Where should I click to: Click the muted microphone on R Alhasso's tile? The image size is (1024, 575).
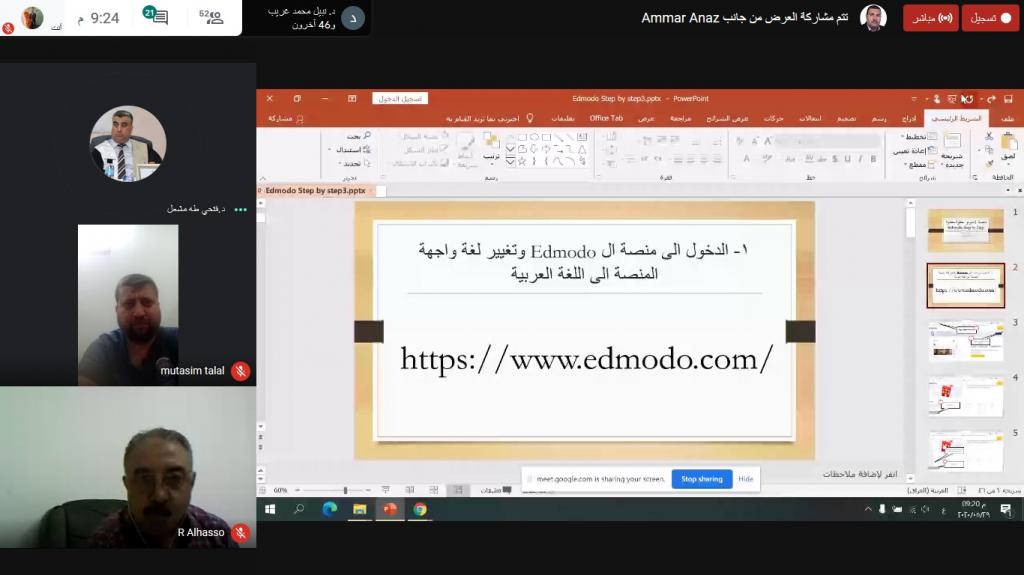click(x=240, y=533)
